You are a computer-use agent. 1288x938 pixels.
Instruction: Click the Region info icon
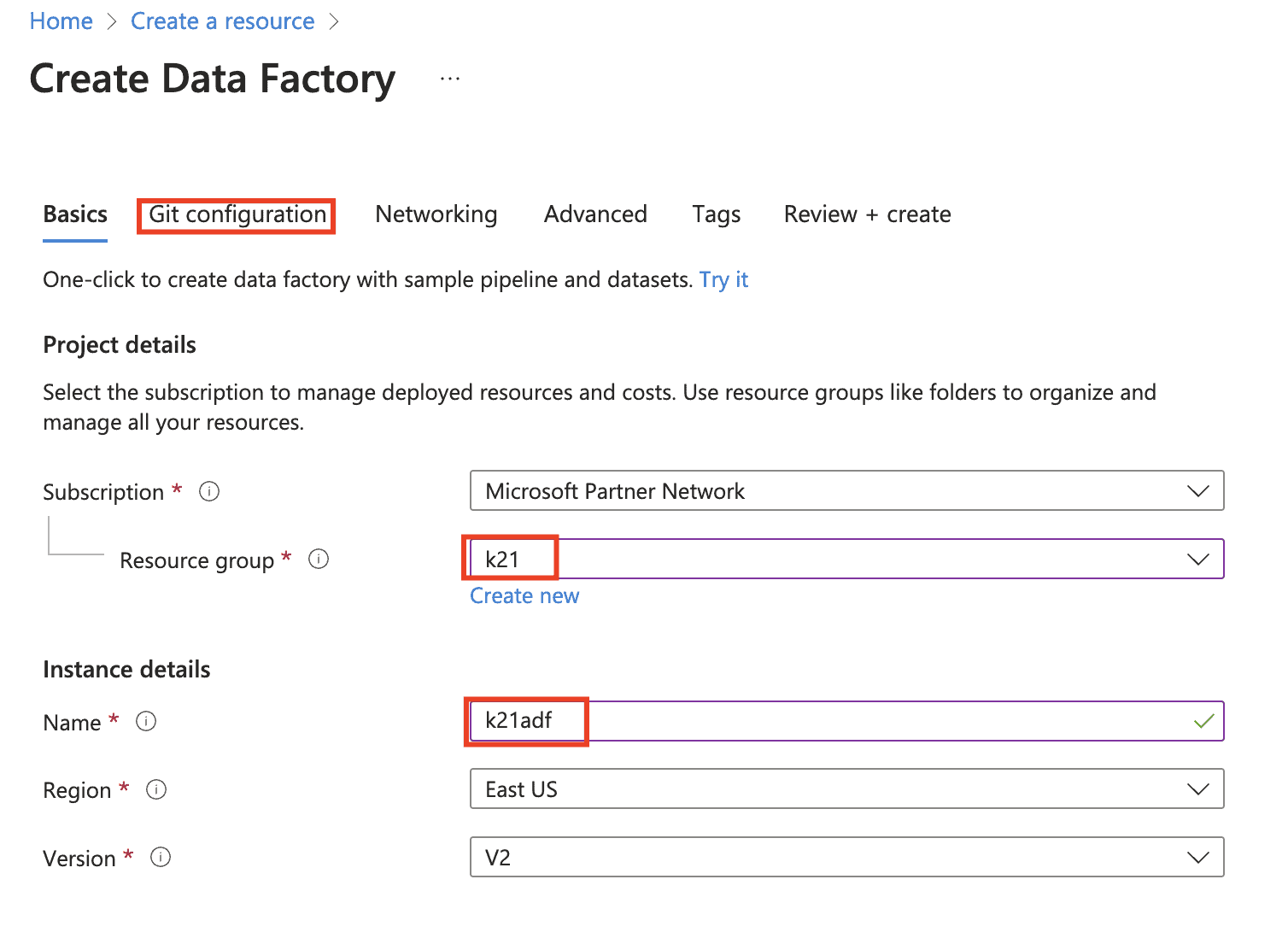[156, 789]
